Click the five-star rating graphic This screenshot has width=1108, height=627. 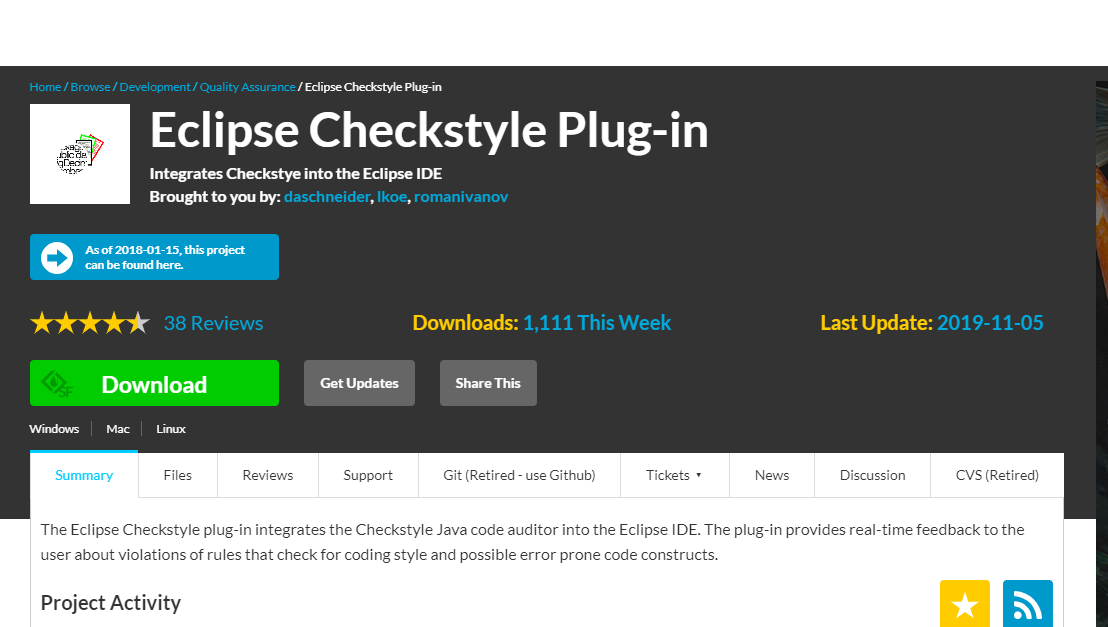(90, 323)
